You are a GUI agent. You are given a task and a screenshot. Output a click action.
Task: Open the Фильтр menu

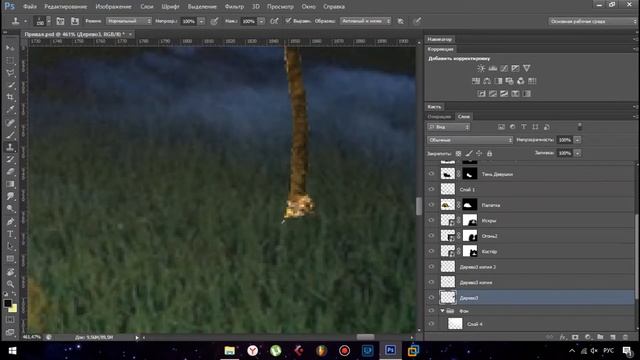click(234, 7)
